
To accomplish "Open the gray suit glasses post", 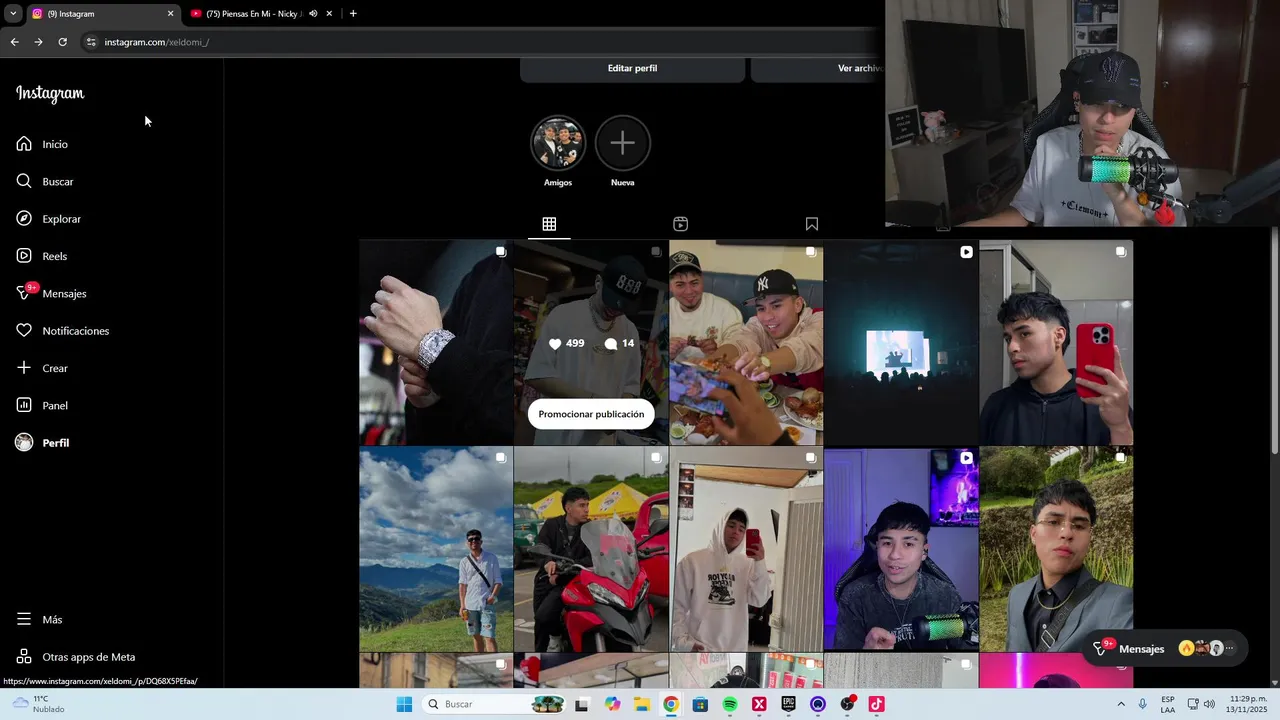I will (1056, 549).
